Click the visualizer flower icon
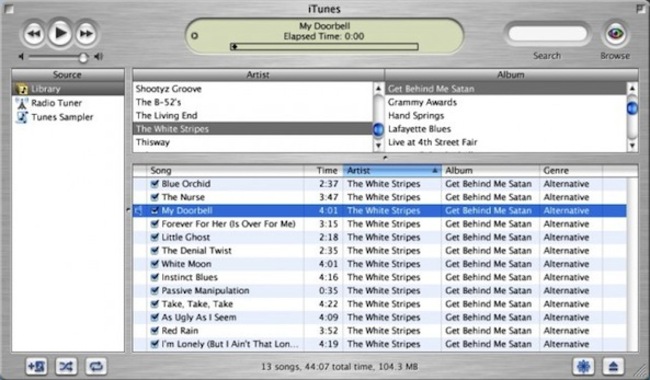Viewport: 650px width, 380px height. click(583, 366)
